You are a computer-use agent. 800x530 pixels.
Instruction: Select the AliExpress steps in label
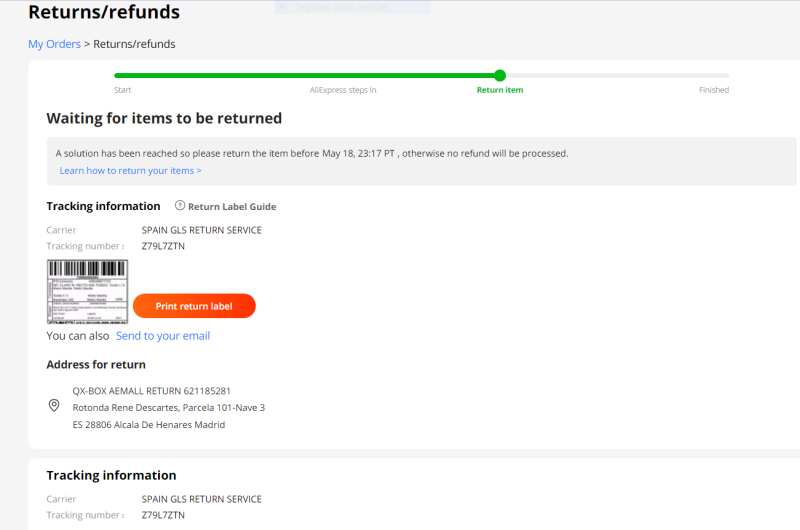tap(343, 90)
